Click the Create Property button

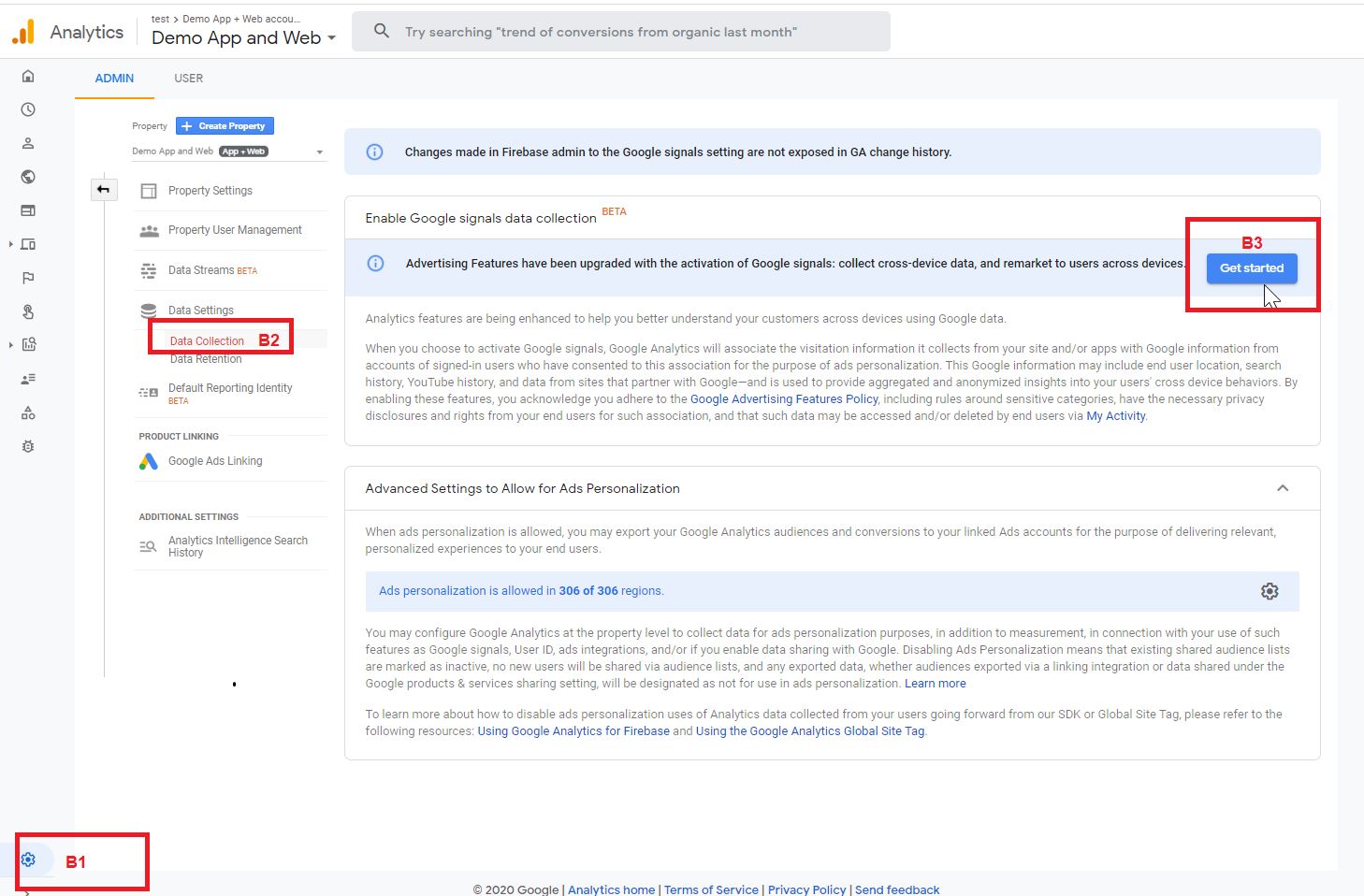click(x=225, y=126)
